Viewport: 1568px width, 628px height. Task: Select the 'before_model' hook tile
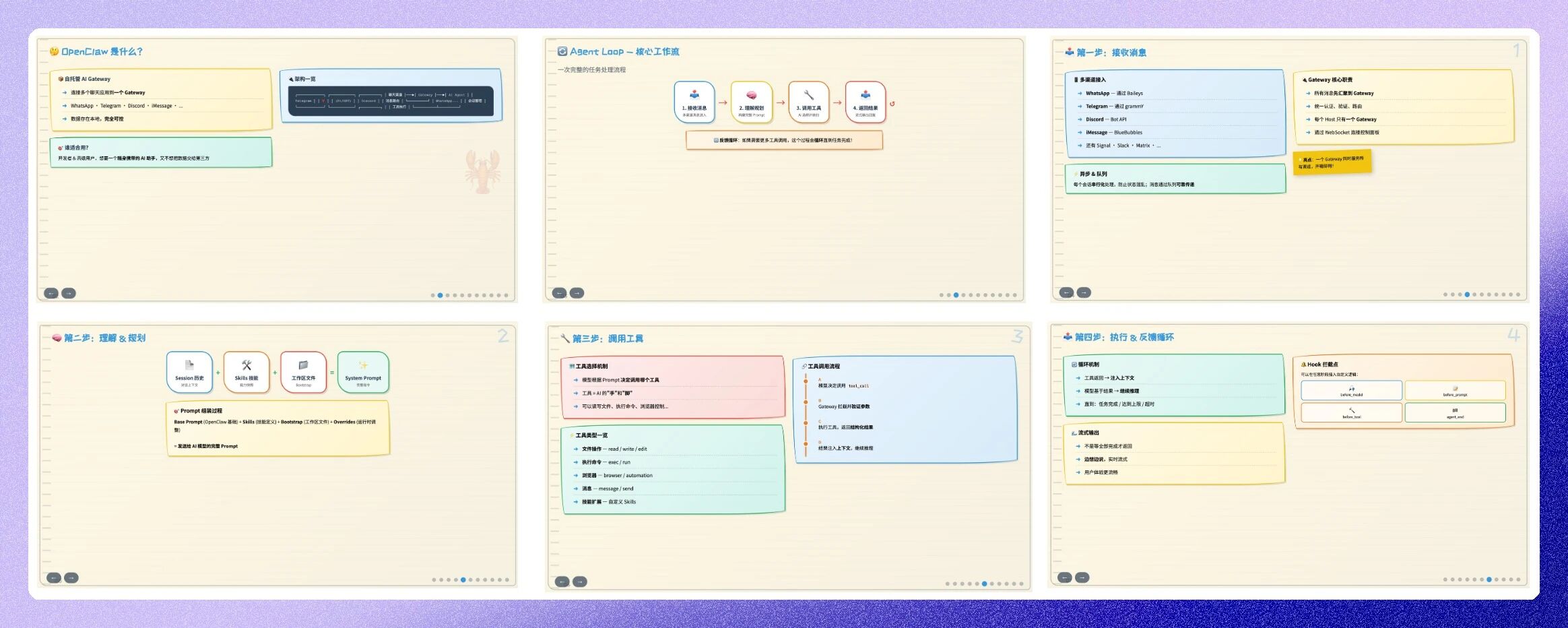pos(1351,391)
